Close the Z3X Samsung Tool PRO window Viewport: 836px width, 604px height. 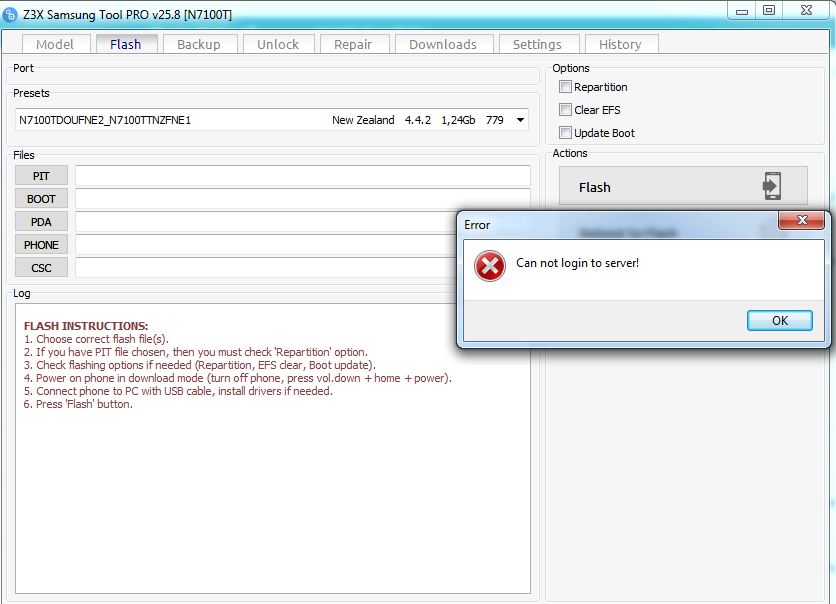(x=806, y=11)
